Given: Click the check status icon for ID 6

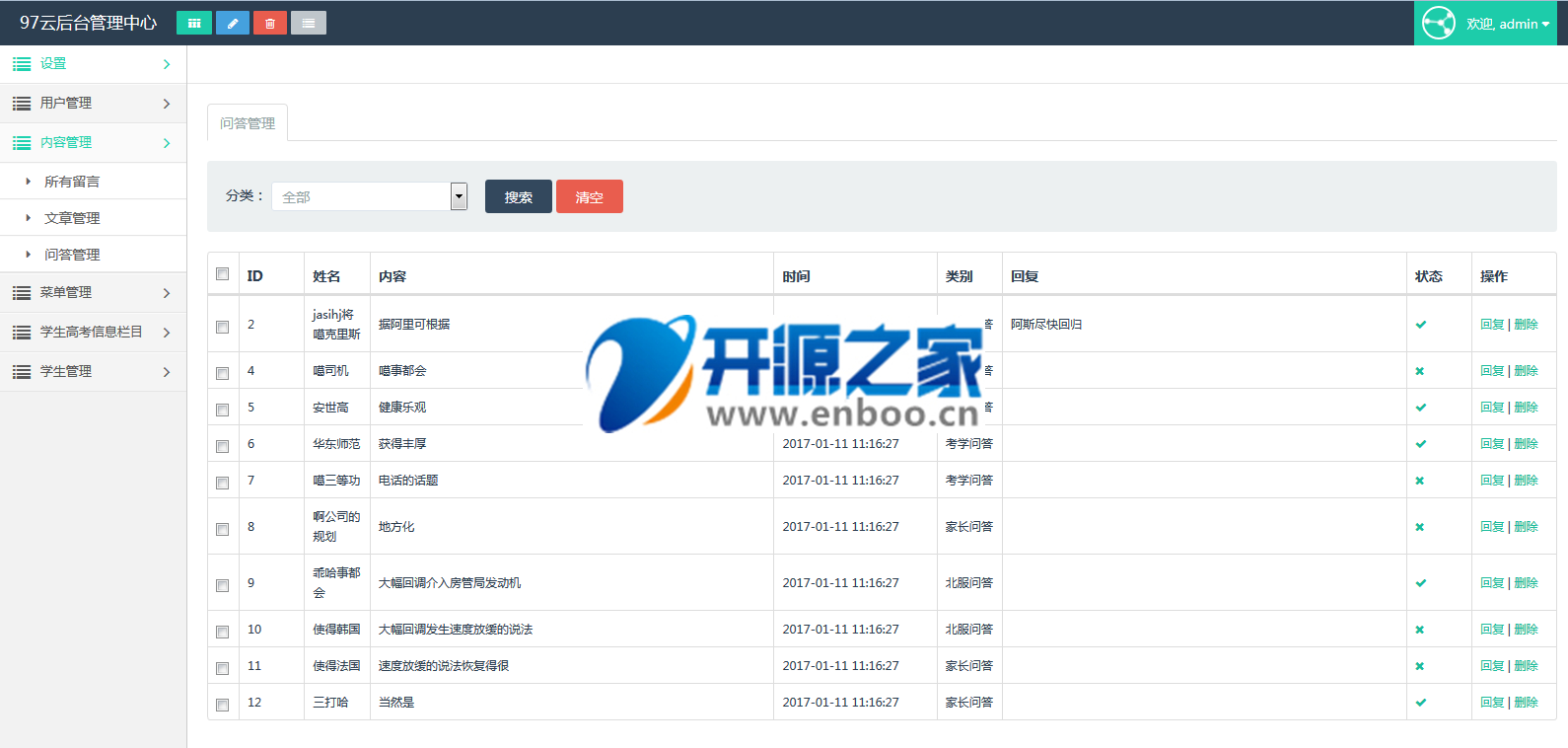Looking at the screenshot, I should click(1421, 444).
